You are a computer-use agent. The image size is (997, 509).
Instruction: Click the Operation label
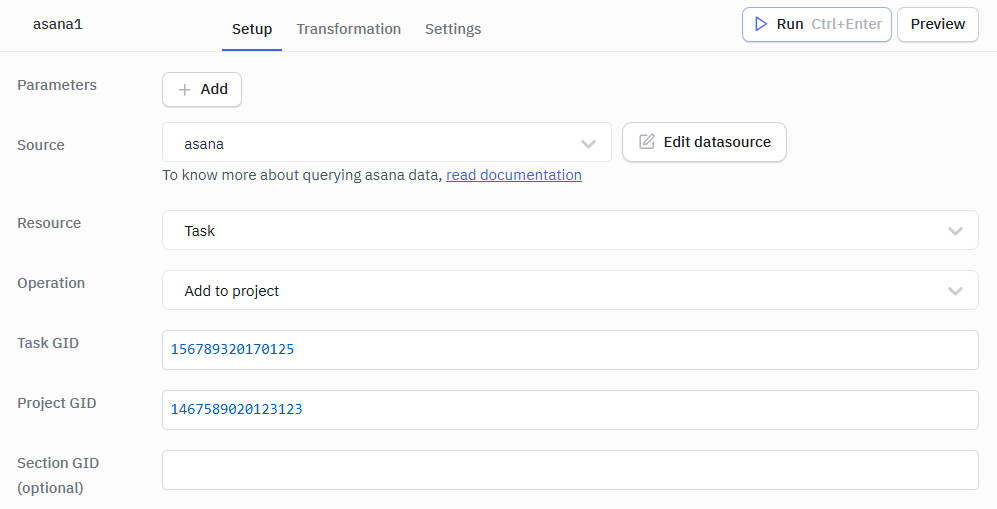tap(51, 283)
